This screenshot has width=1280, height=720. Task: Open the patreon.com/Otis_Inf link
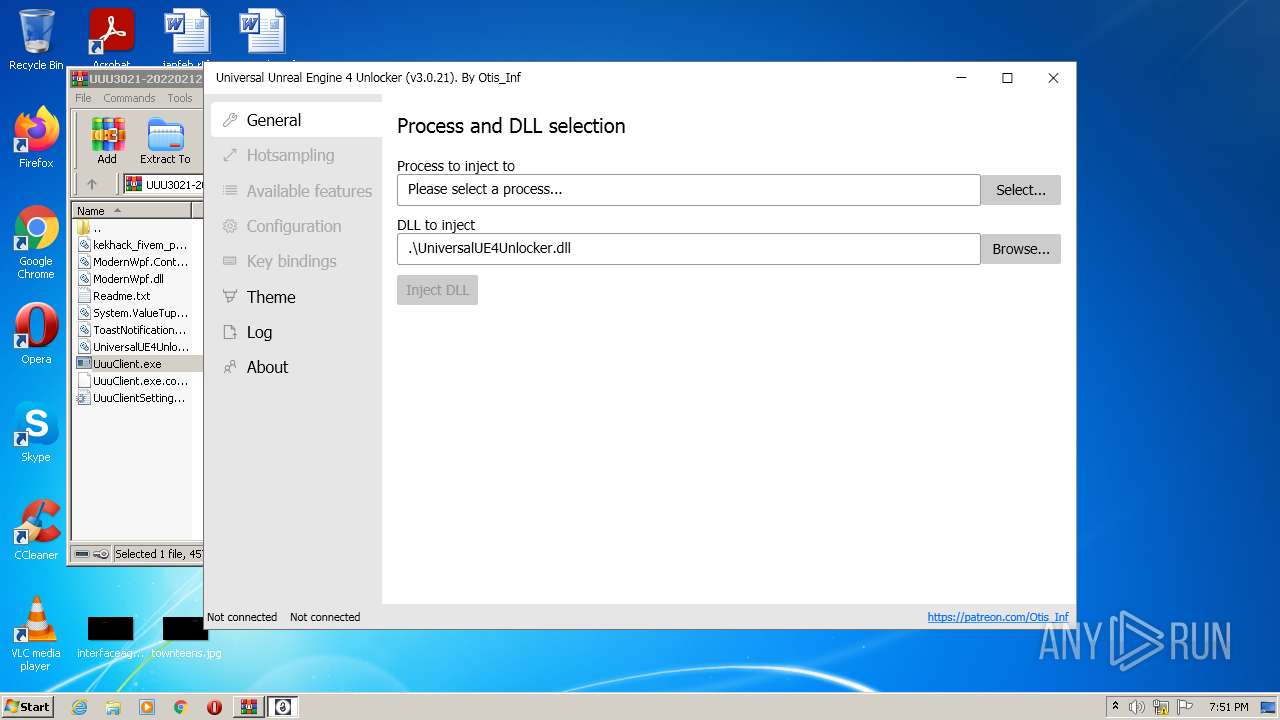998,617
